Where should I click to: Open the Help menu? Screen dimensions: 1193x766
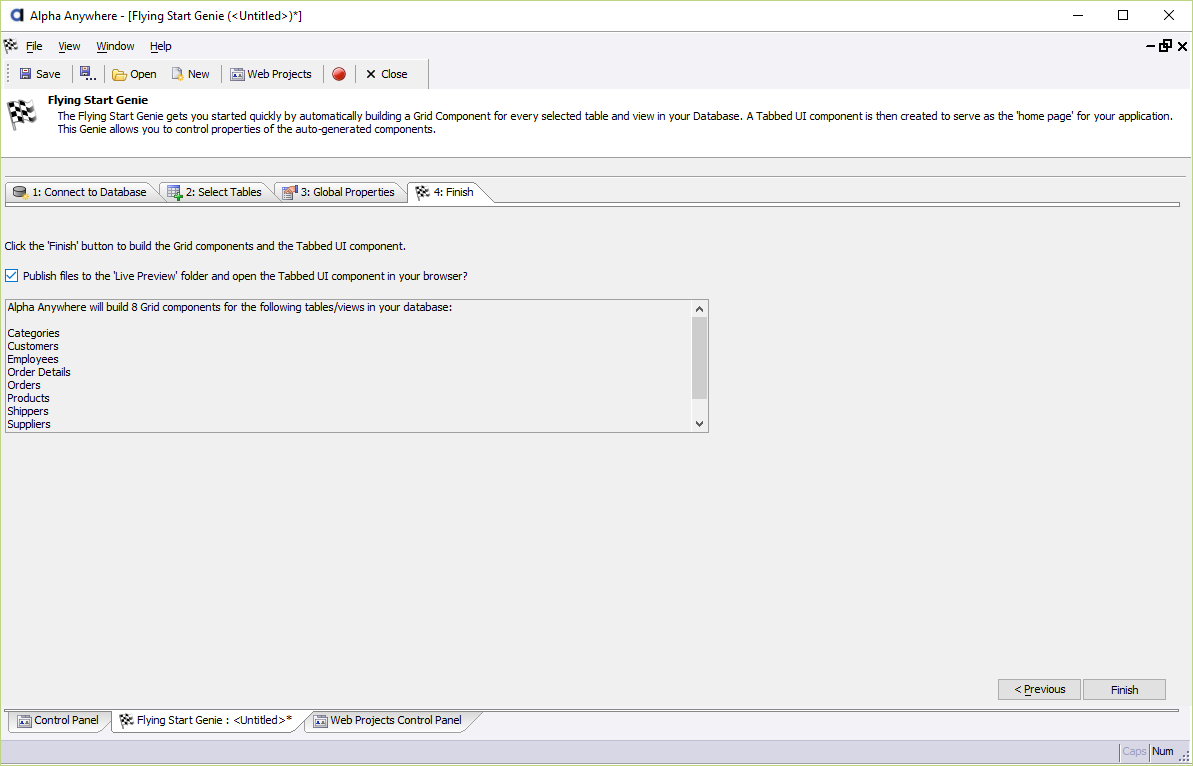tap(161, 46)
